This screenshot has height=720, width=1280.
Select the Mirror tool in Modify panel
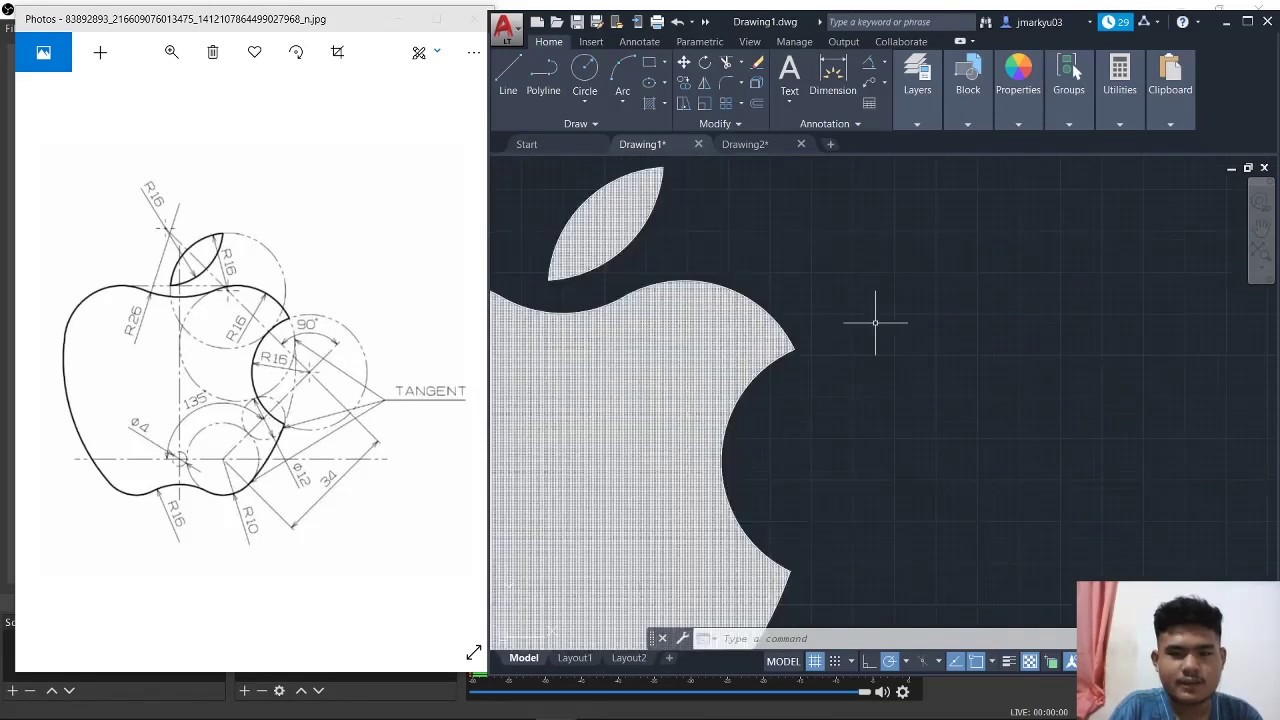click(705, 83)
